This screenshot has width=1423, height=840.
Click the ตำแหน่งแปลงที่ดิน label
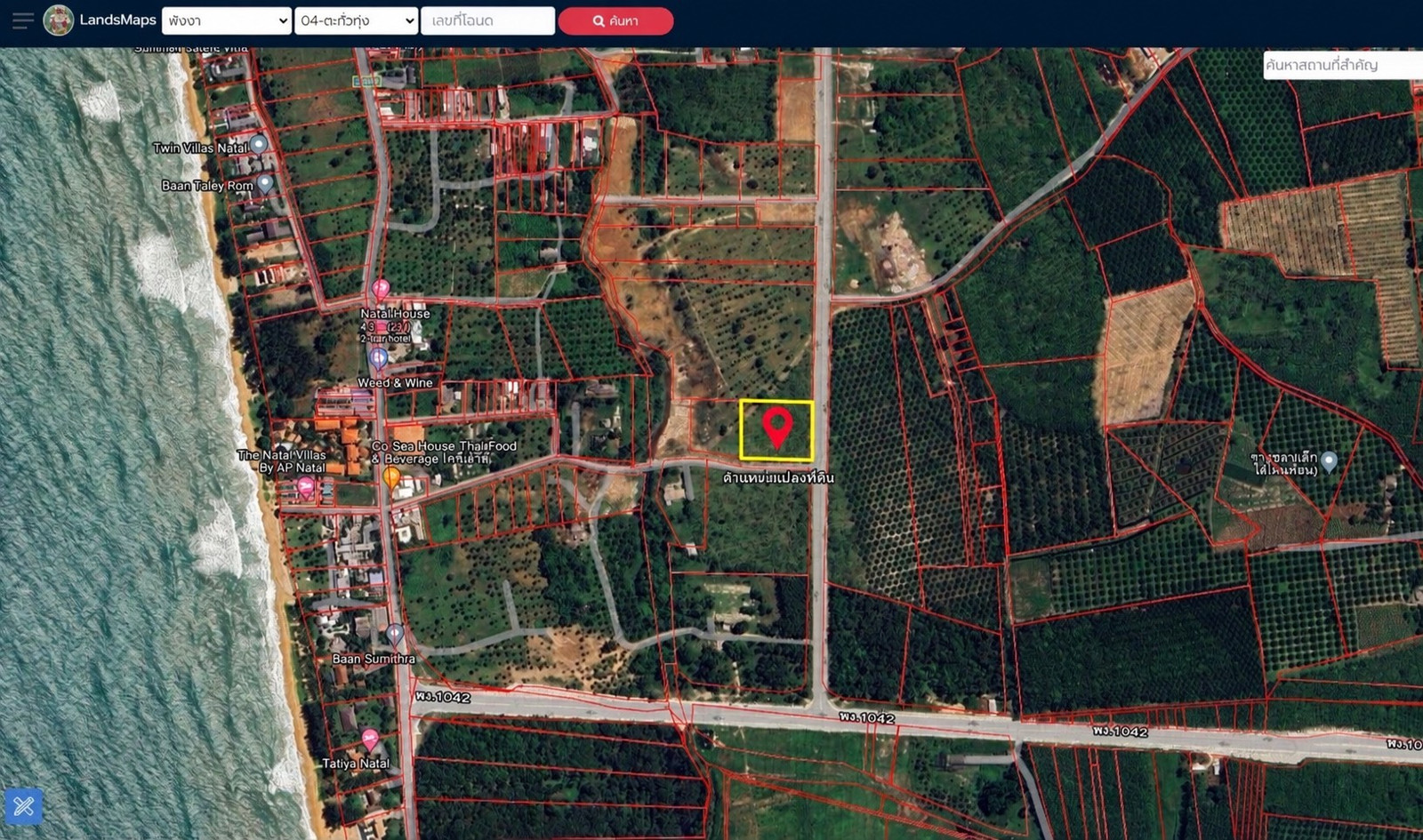(x=778, y=477)
